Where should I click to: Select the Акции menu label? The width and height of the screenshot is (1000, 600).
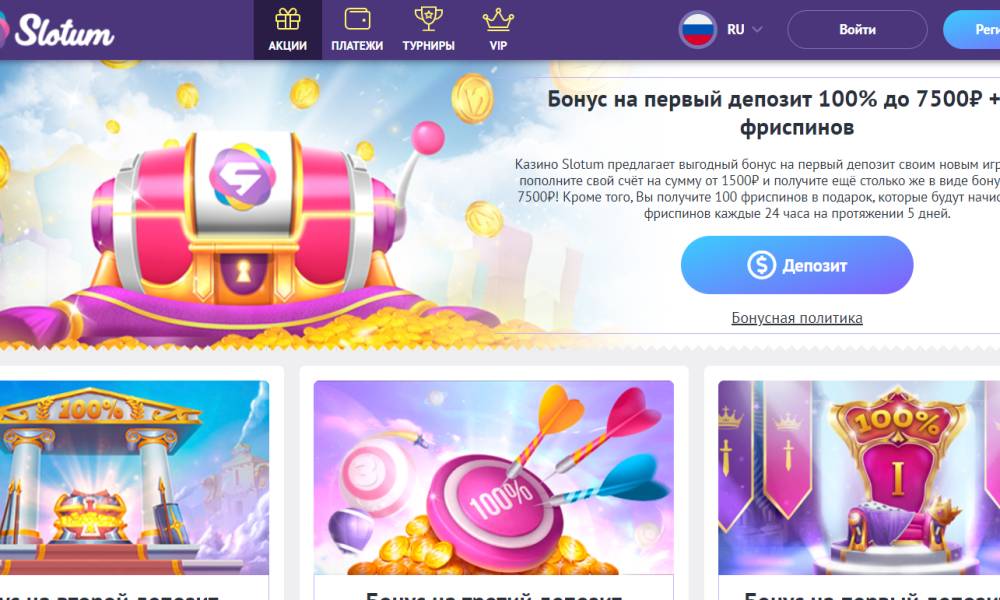click(x=288, y=46)
